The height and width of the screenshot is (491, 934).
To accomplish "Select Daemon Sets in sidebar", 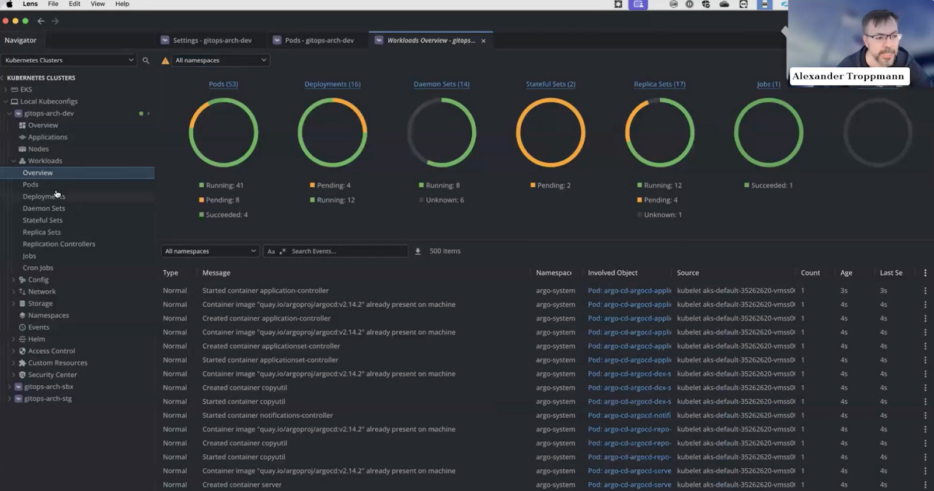I will coord(43,209).
